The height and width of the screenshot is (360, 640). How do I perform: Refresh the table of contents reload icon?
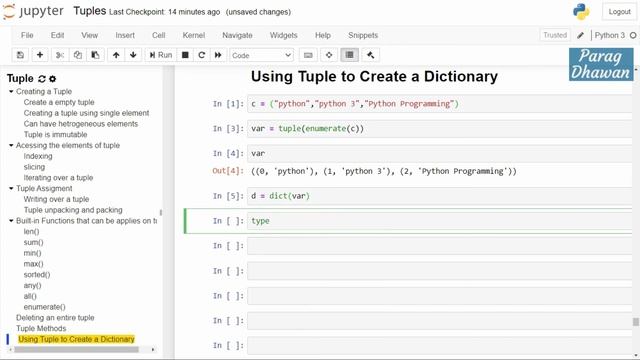point(42,79)
